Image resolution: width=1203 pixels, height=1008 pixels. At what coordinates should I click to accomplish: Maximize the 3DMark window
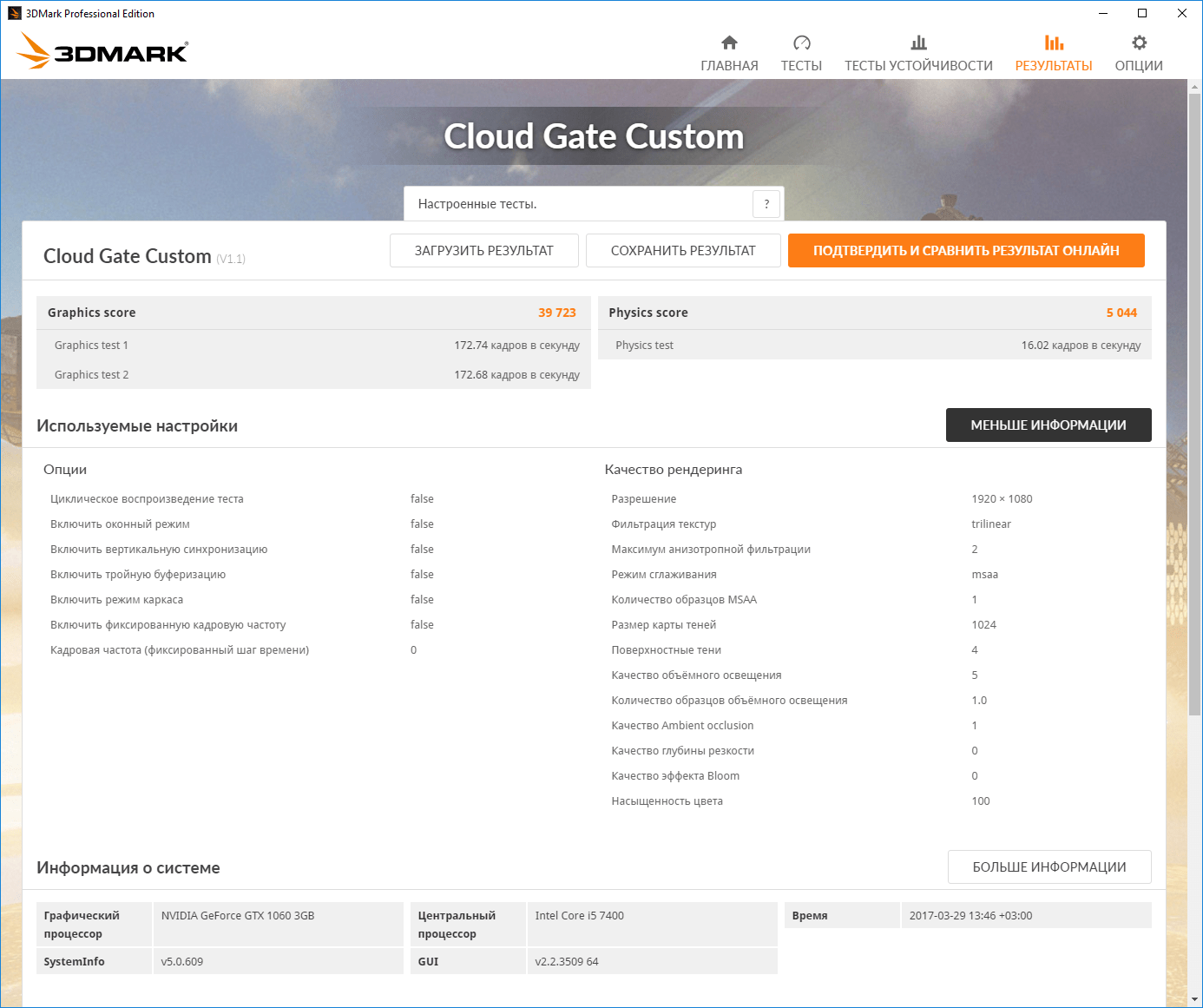(x=1142, y=13)
